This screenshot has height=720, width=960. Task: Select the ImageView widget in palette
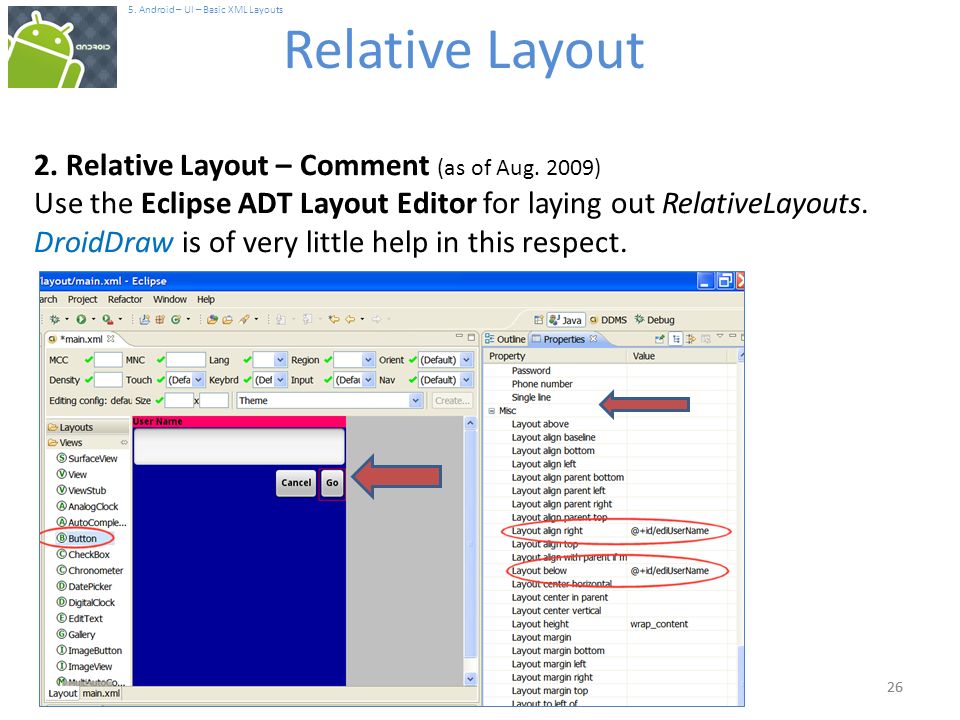(x=84, y=666)
